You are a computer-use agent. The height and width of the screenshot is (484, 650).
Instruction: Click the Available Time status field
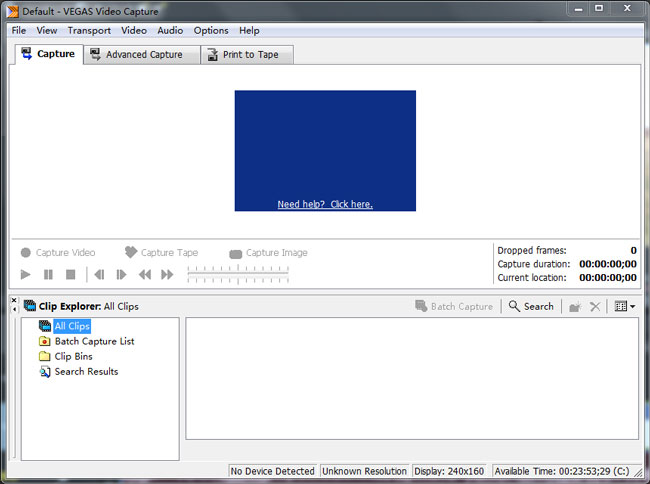[562, 471]
